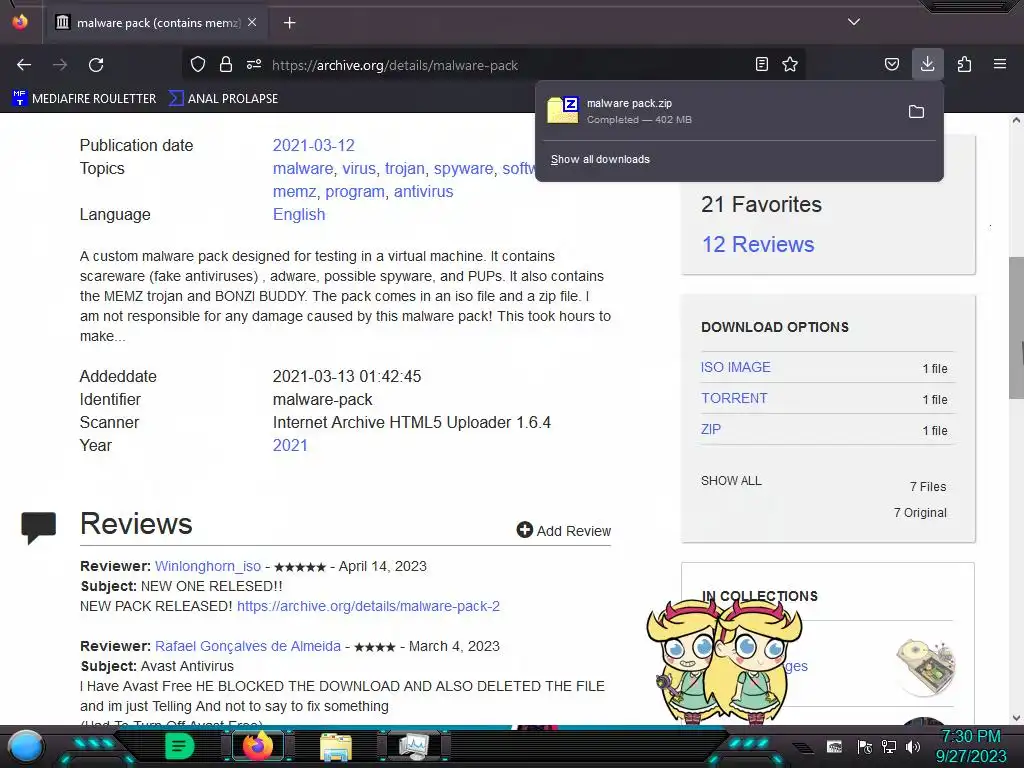This screenshot has height=768, width=1024.
Task: Click scrollbar down arrow
Action: click(x=1016, y=718)
